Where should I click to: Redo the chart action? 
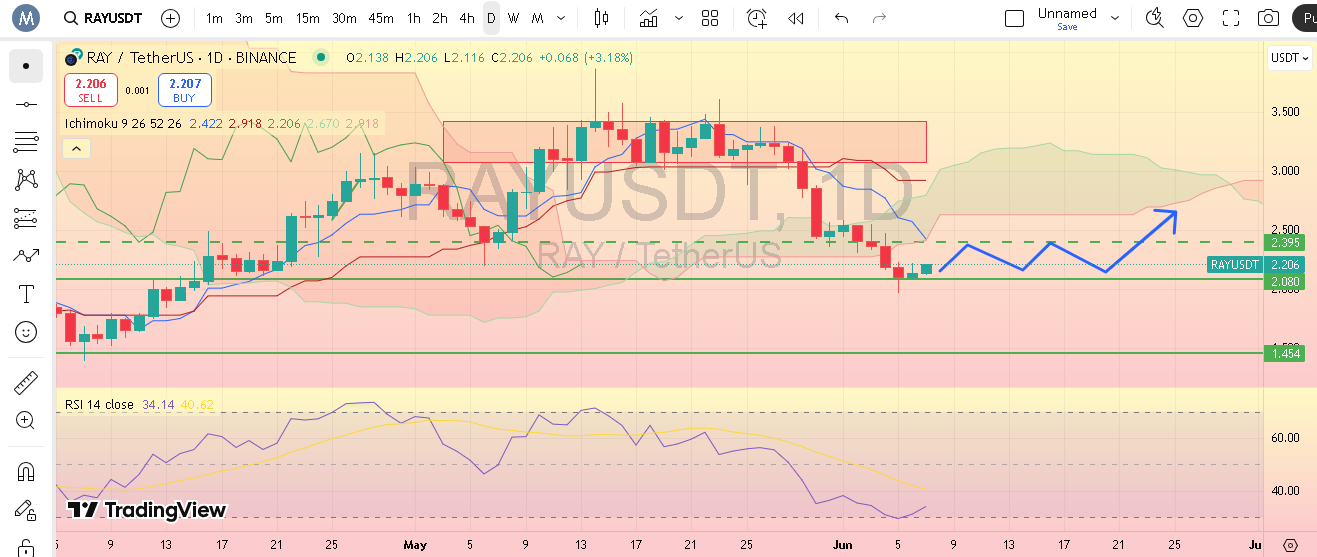point(879,18)
